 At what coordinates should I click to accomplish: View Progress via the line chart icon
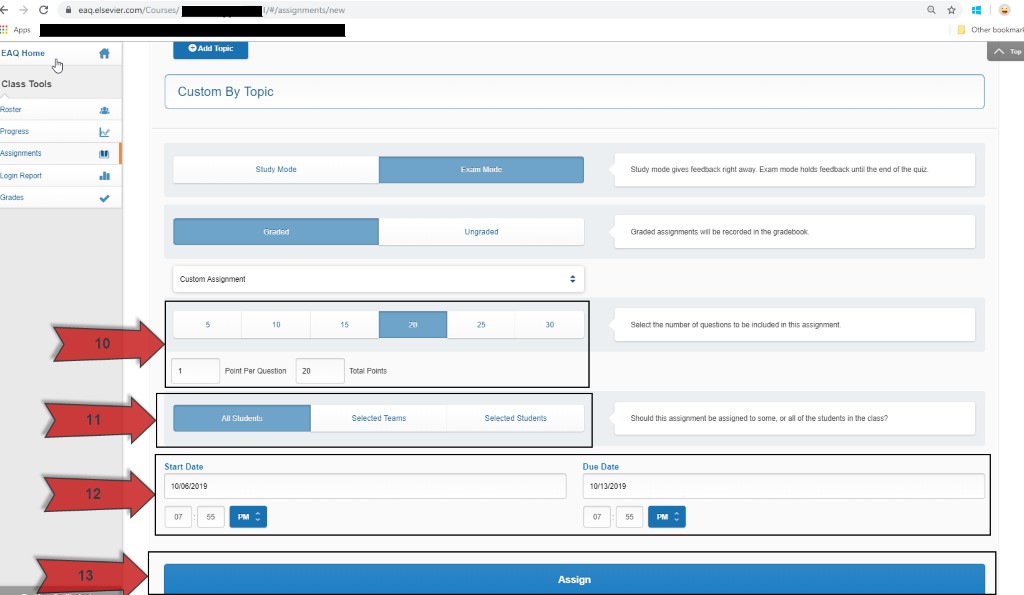click(x=104, y=131)
